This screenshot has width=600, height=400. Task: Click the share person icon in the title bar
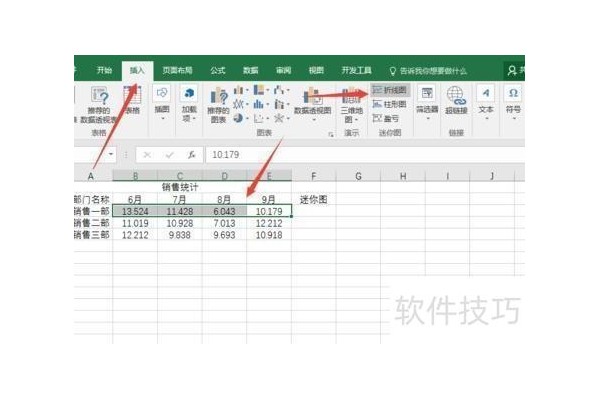pyautogui.click(x=512, y=70)
